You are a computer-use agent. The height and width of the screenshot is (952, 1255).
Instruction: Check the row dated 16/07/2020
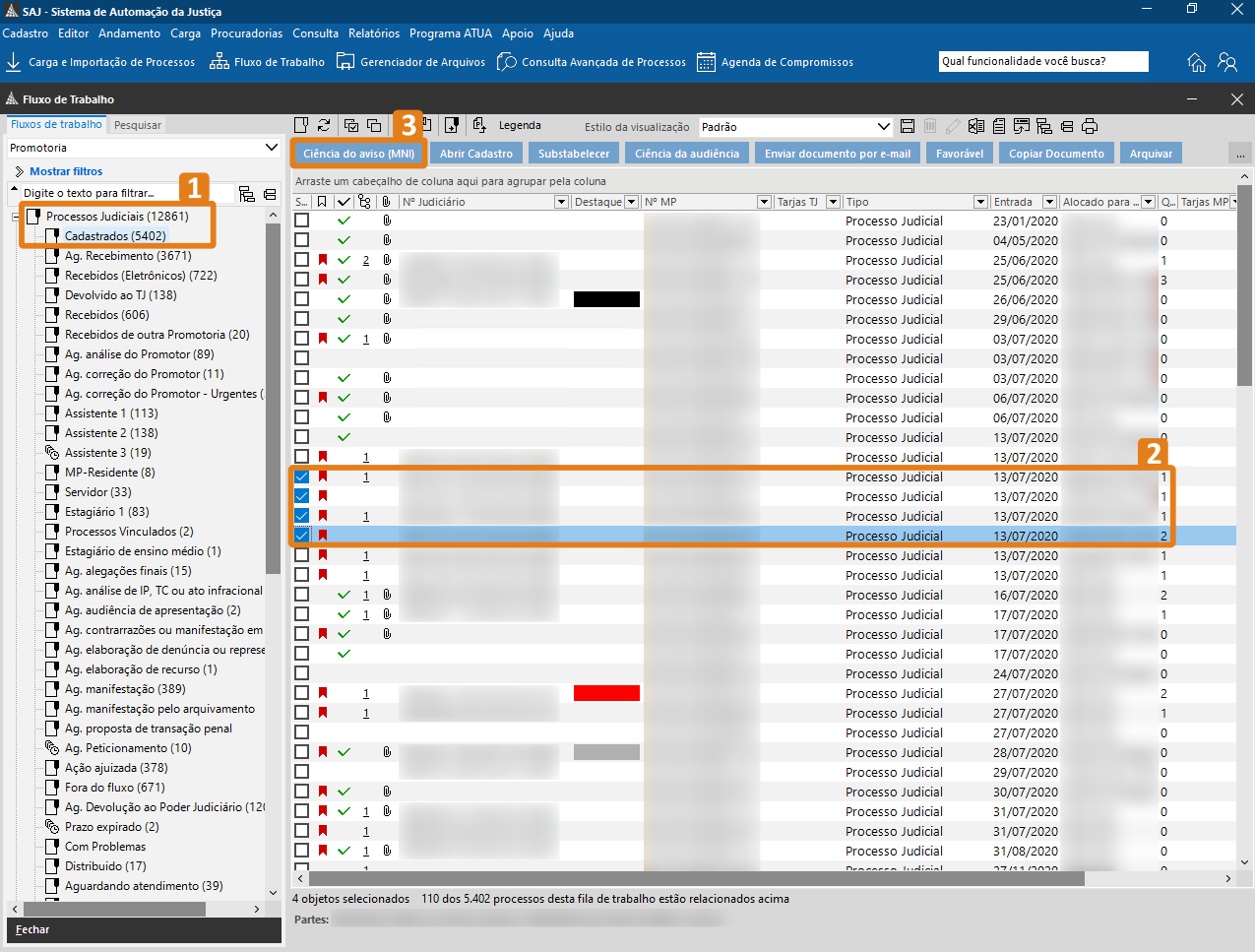click(x=302, y=595)
